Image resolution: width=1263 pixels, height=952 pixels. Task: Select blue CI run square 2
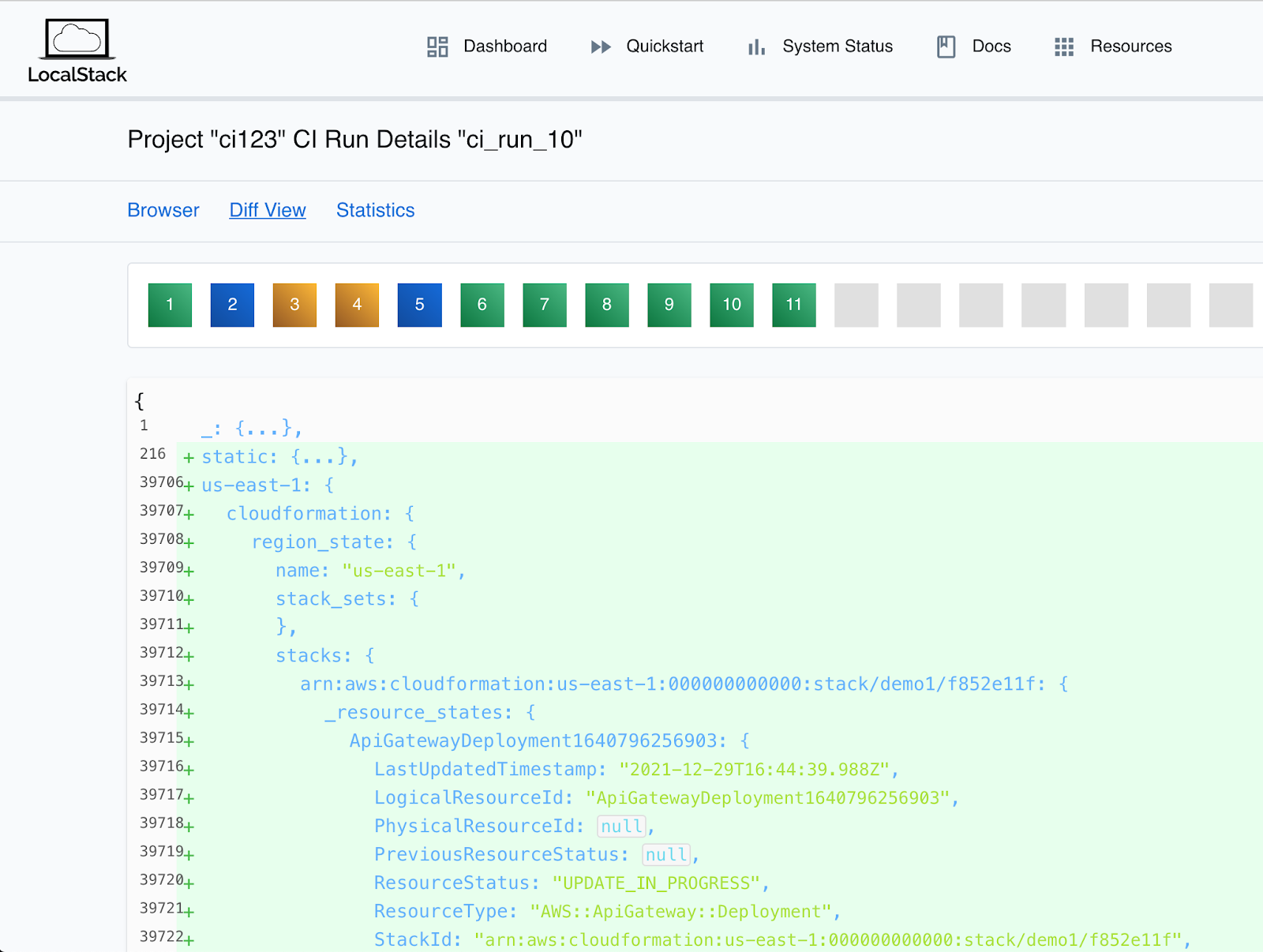(x=232, y=305)
